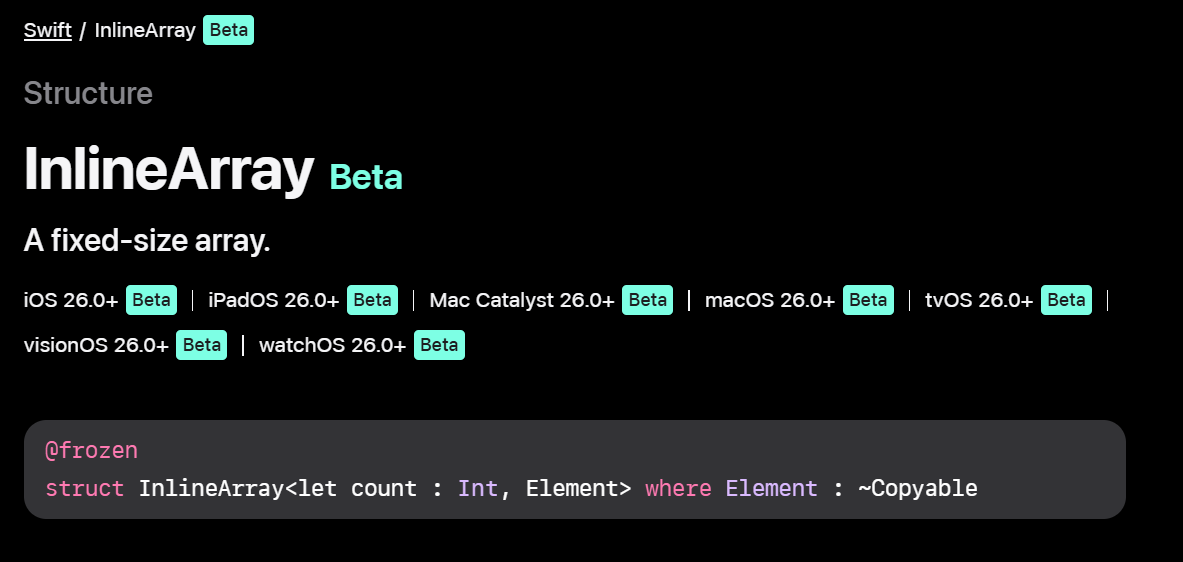Click the @frozen attribute in code block
This screenshot has width=1183, height=562.
[91, 451]
